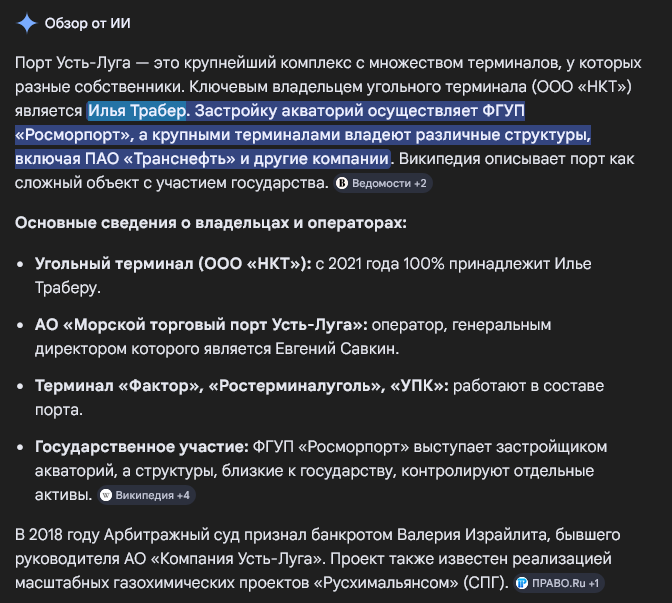Open the «Ведомости +2» source chip
672x603 pixels.
(382, 183)
